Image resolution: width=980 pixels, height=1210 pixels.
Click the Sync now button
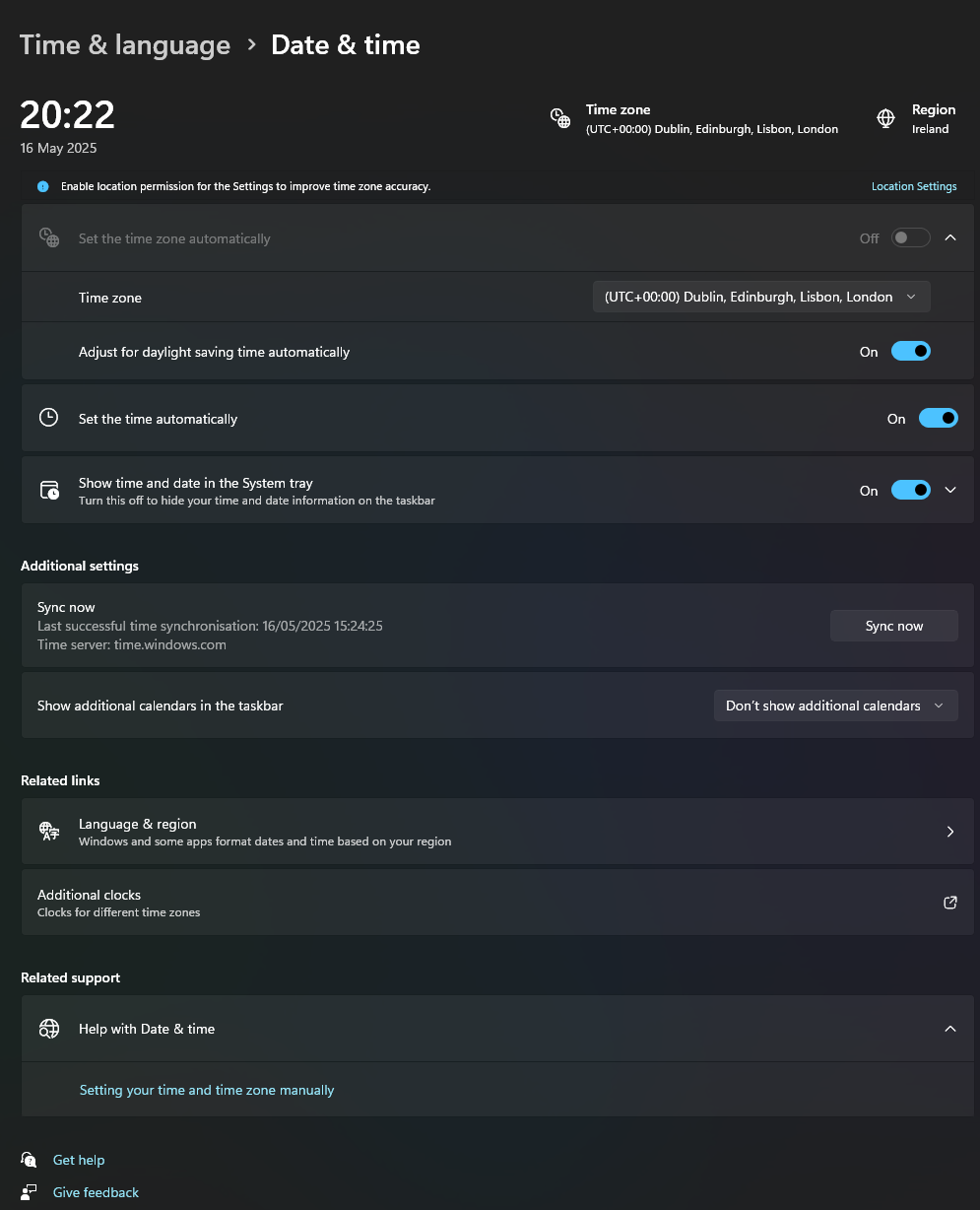(894, 626)
